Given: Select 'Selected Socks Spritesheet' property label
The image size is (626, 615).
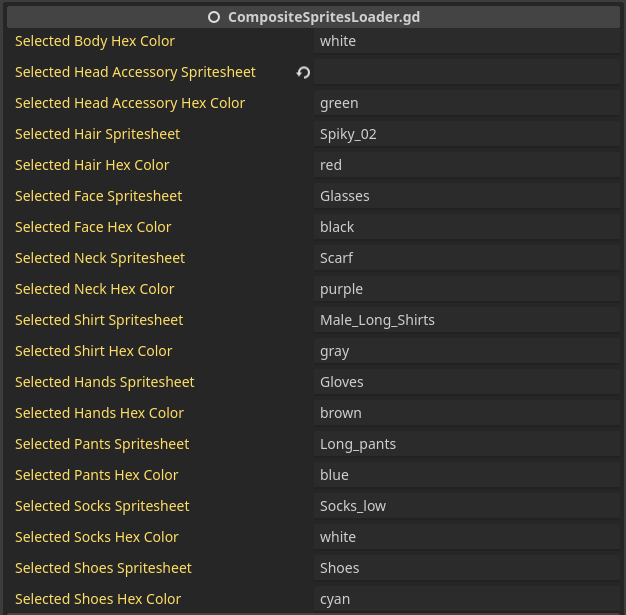Looking at the screenshot, I should tap(102, 506).
